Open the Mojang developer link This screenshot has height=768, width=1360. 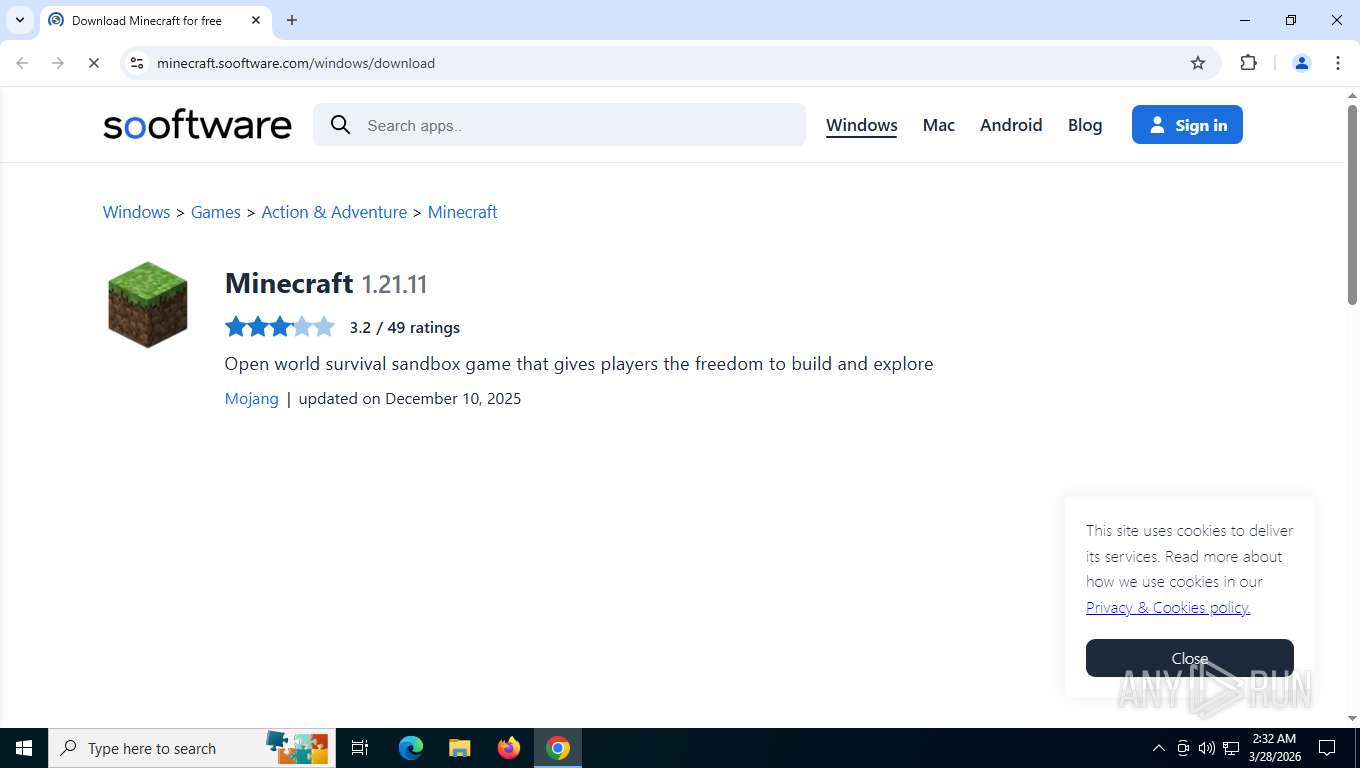point(251,398)
